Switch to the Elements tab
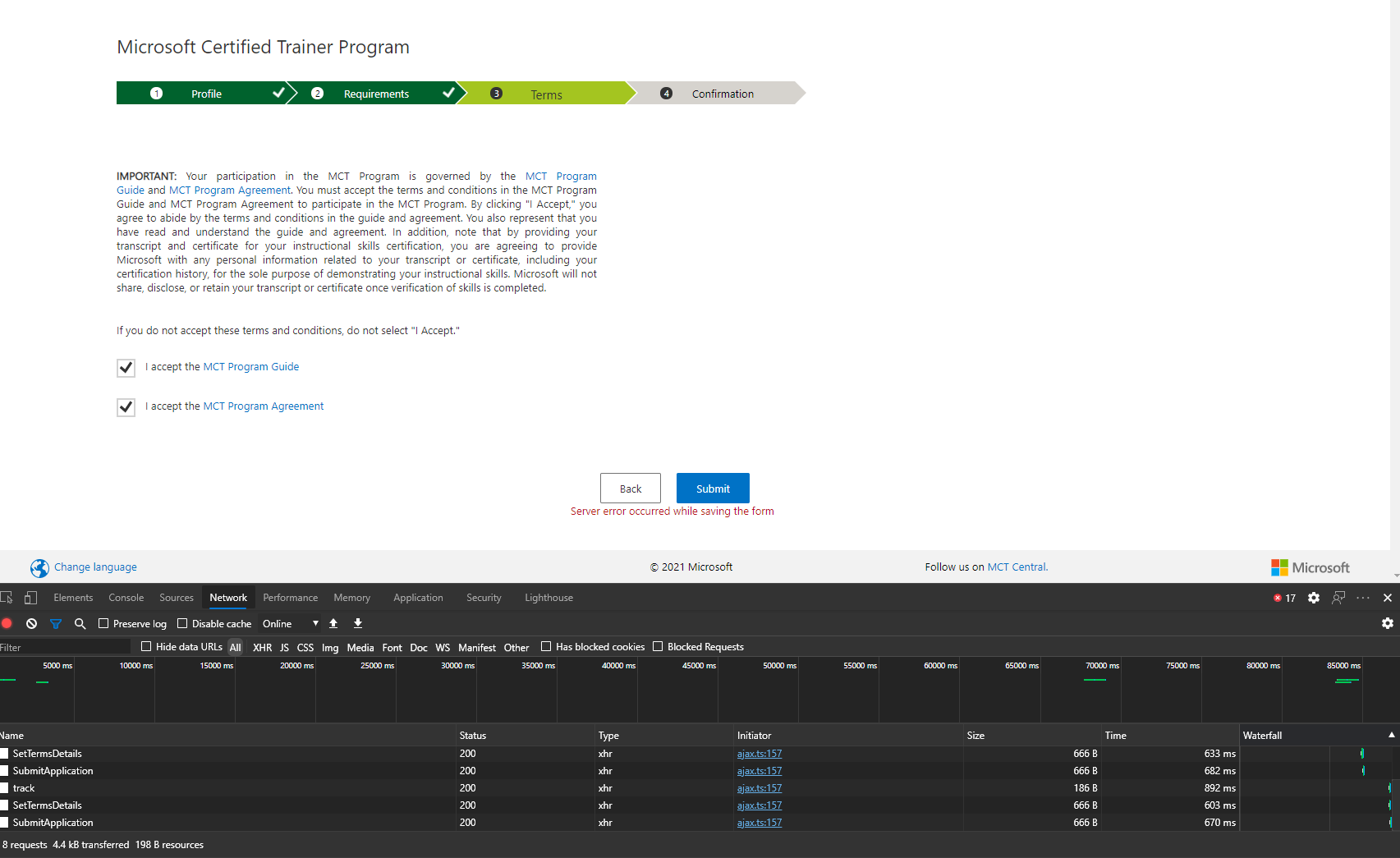1400x858 pixels. click(73, 598)
